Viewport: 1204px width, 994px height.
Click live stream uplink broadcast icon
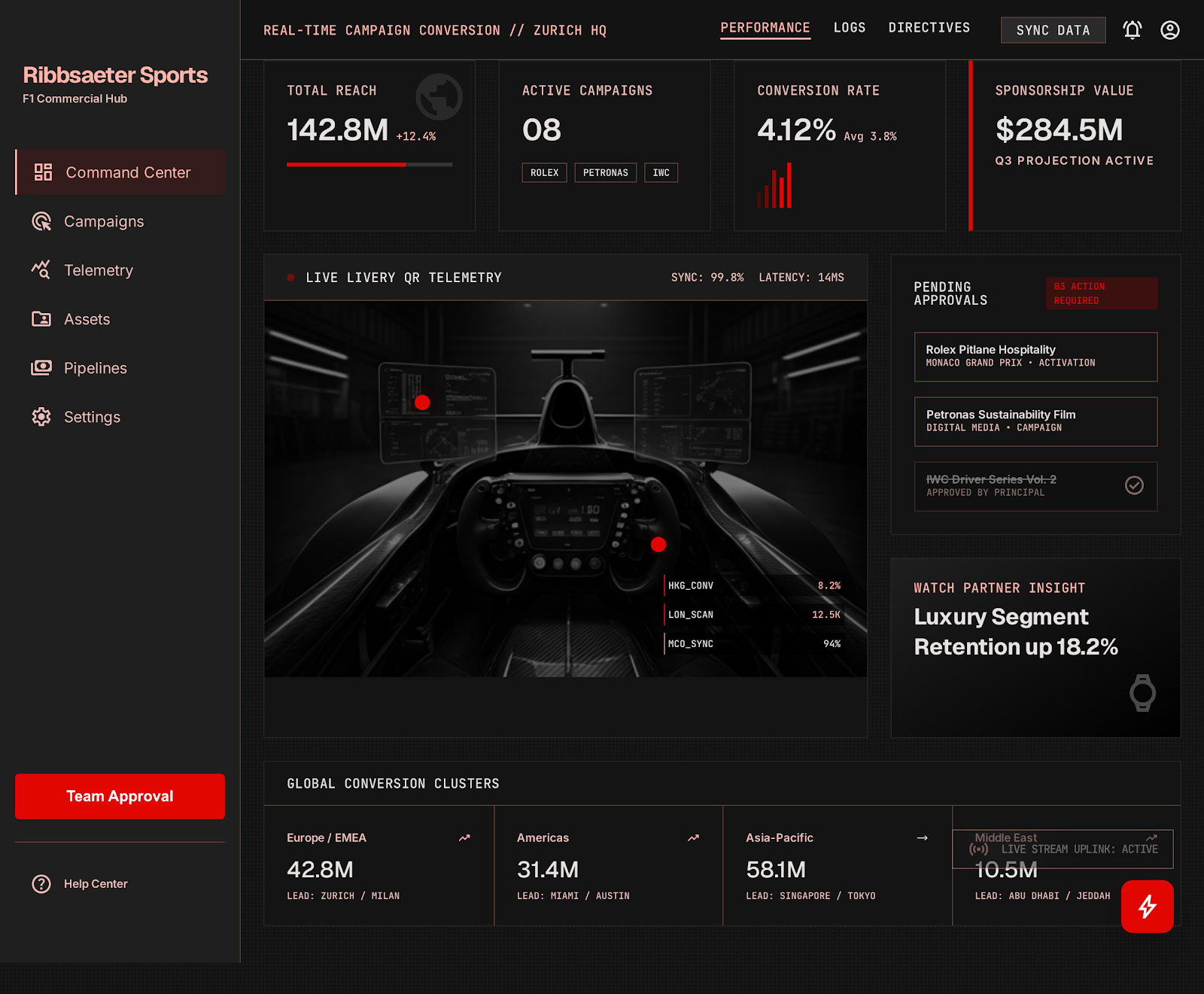coord(979,849)
